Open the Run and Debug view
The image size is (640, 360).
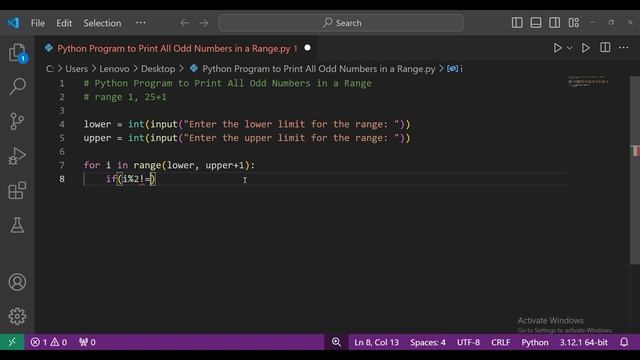17,156
